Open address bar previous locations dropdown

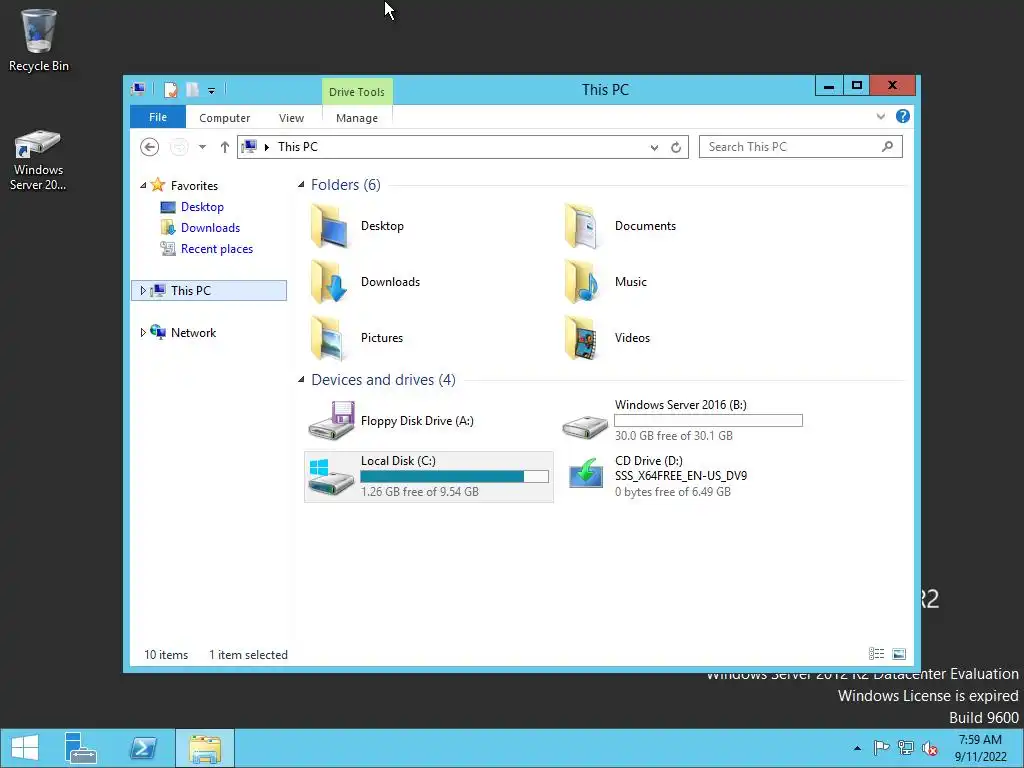[x=654, y=148]
